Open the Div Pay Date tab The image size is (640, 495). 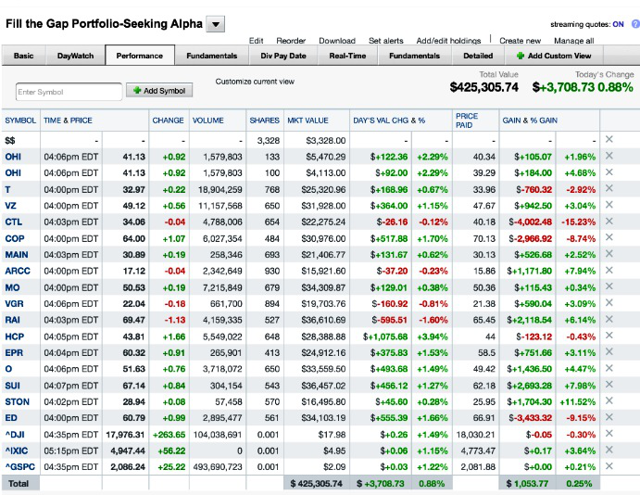tap(283, 55)
